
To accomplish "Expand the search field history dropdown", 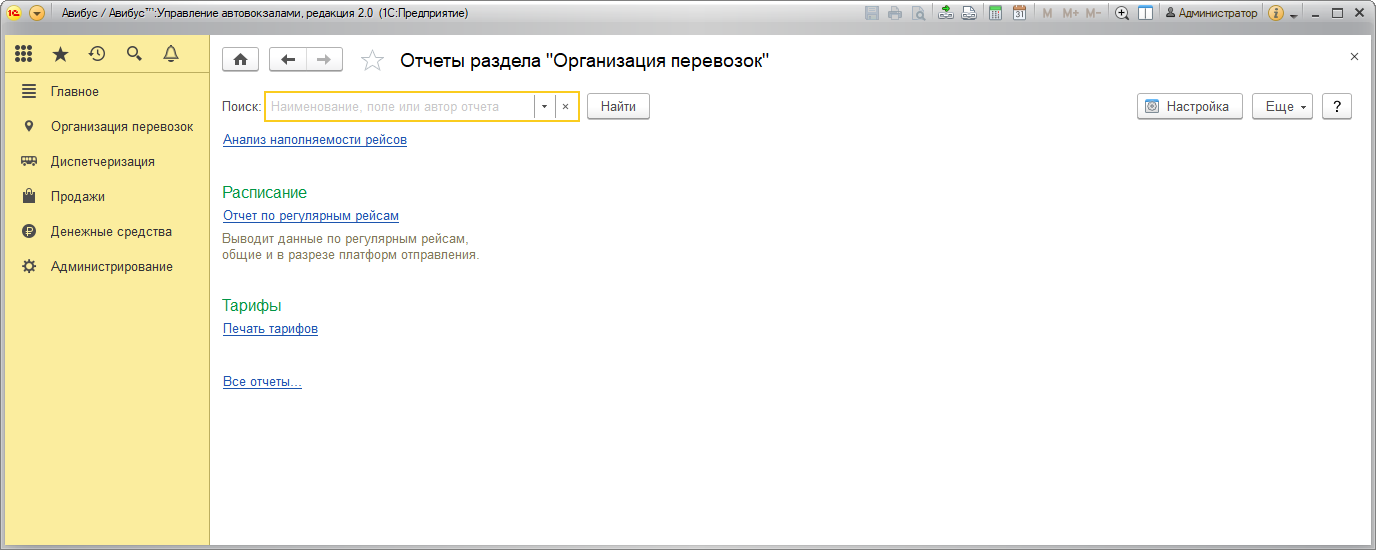I will 544,107.
